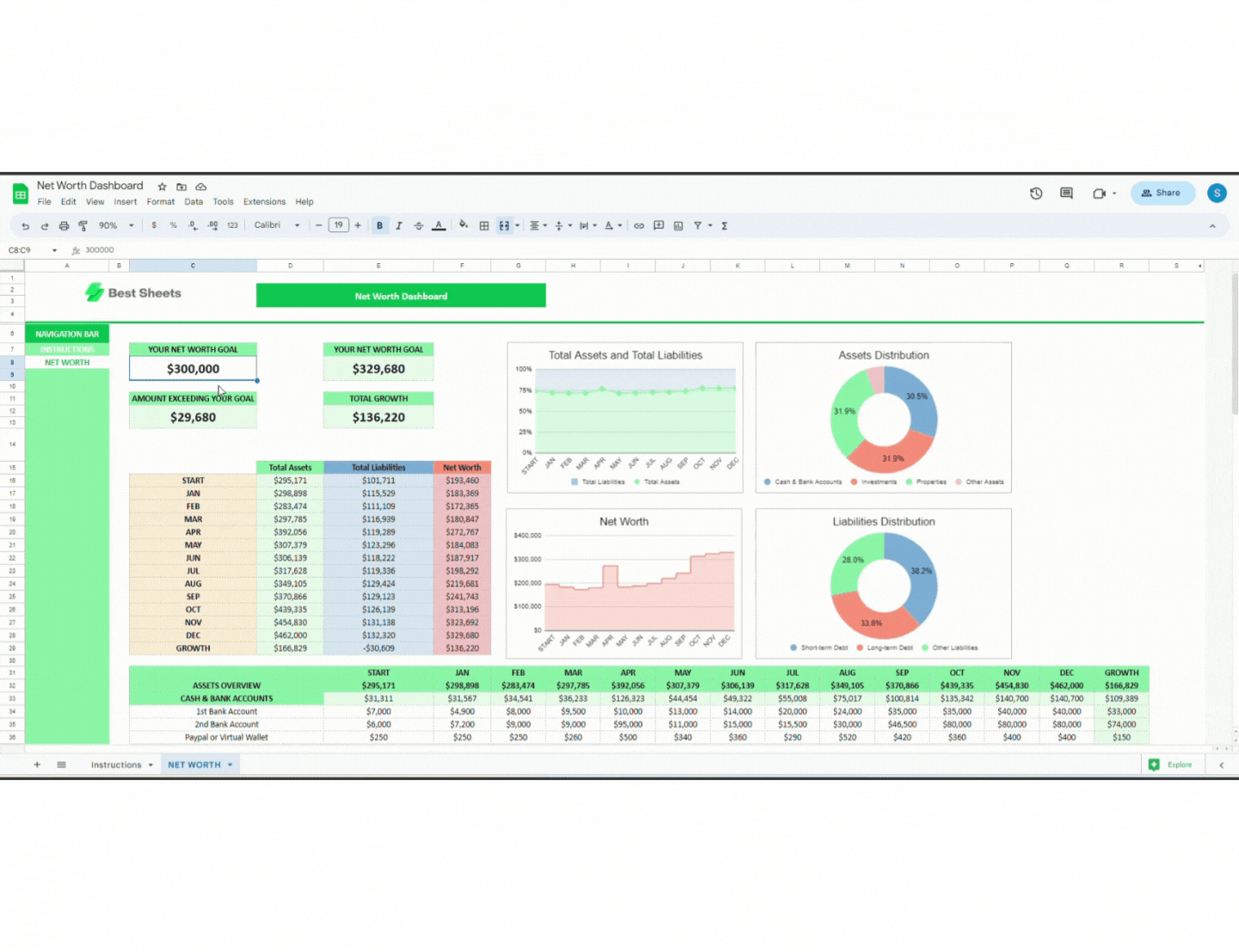This screenshot has width=1239, height=952.
Task: Open the Calibri font dropdown
Action: tap(276, 226)
